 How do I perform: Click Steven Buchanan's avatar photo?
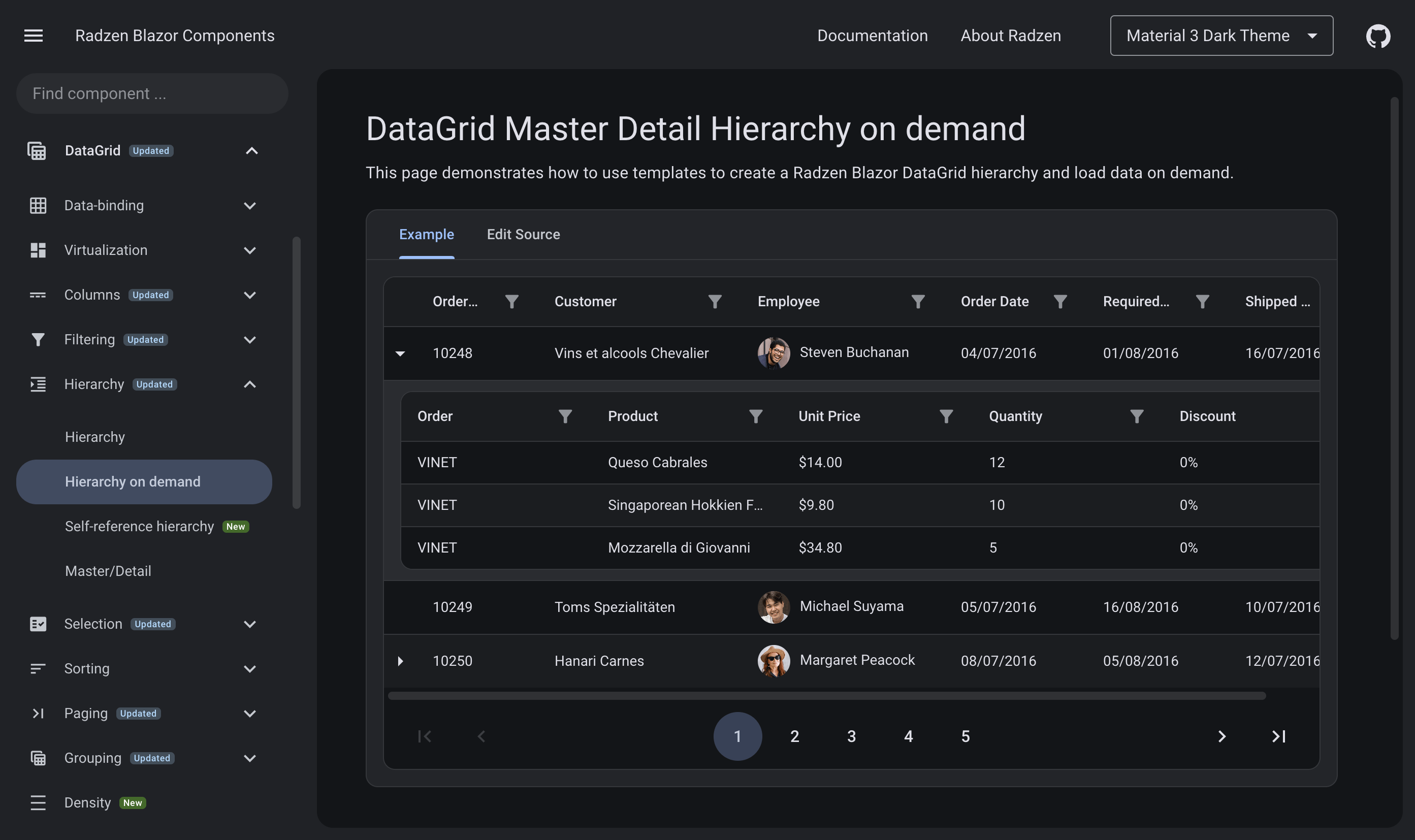click(773, 353)
